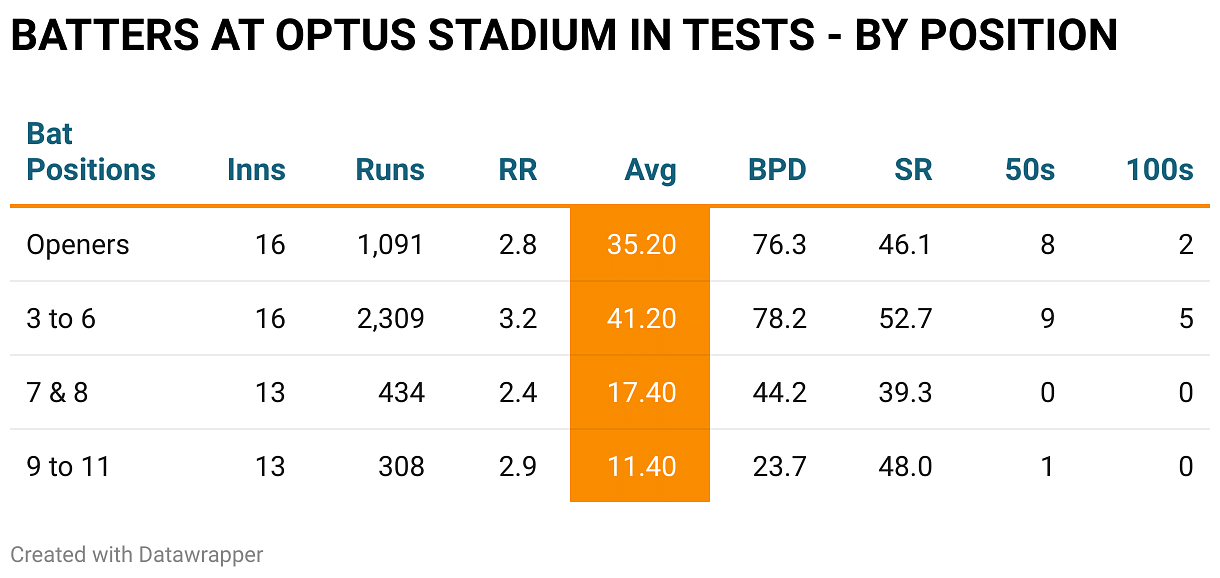Image resolution: width=1220 pixels, height=578 pixels.
Task: Click the Inns column header
Action: tap(256, 170)
